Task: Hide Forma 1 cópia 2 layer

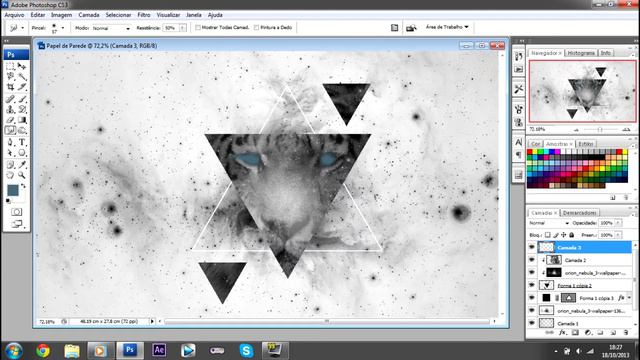Action: tap(531, 285)
